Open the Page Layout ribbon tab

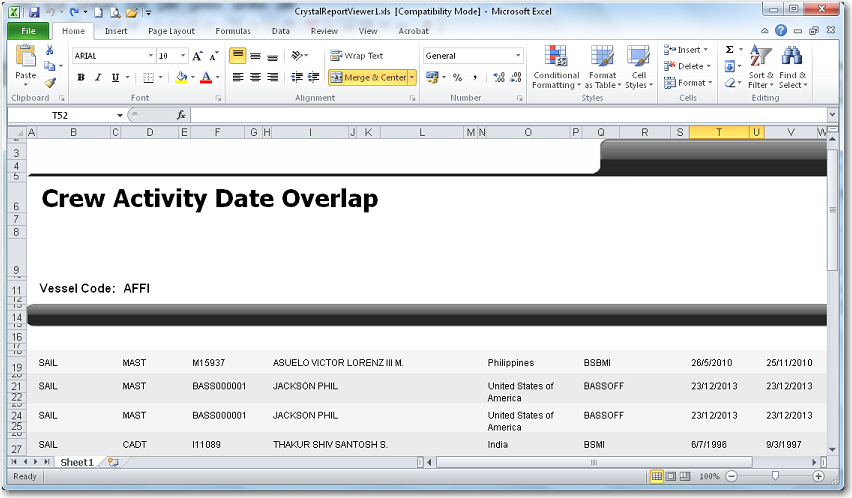tap(171, 31)
